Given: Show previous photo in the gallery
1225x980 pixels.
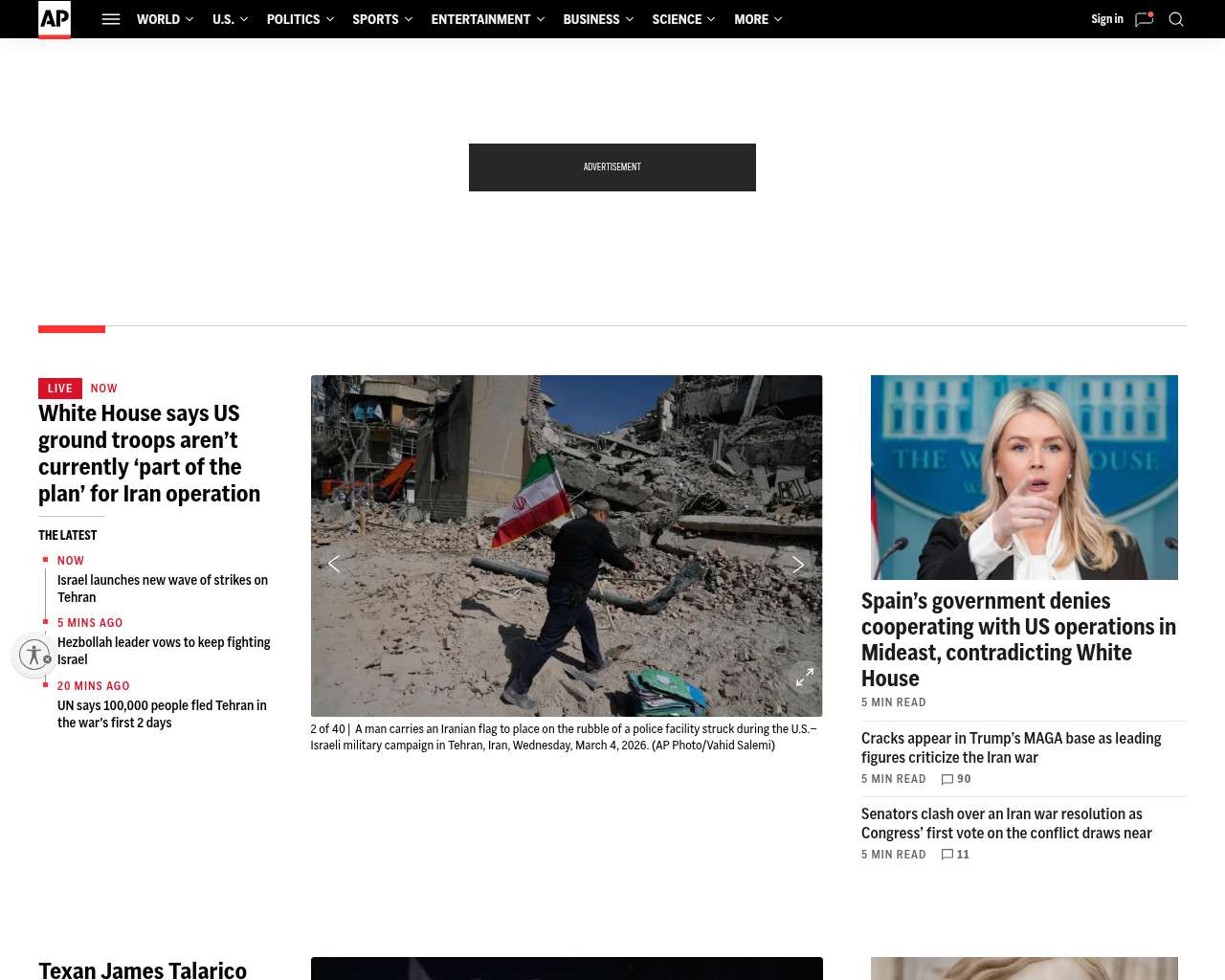Looking at the screenshot, I should point(334,564).
